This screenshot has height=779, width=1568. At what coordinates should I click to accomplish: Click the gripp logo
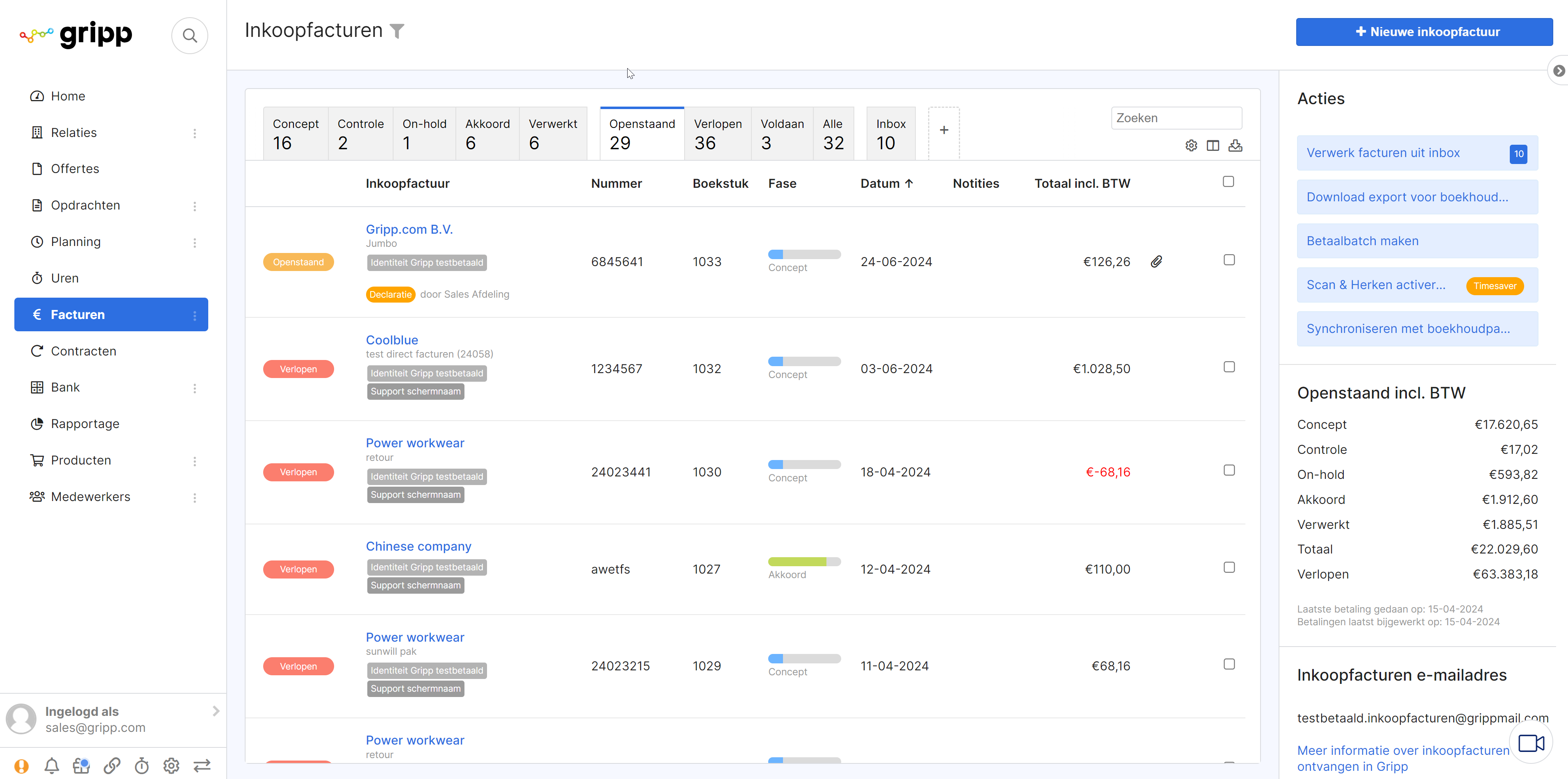tap(76, 35)
